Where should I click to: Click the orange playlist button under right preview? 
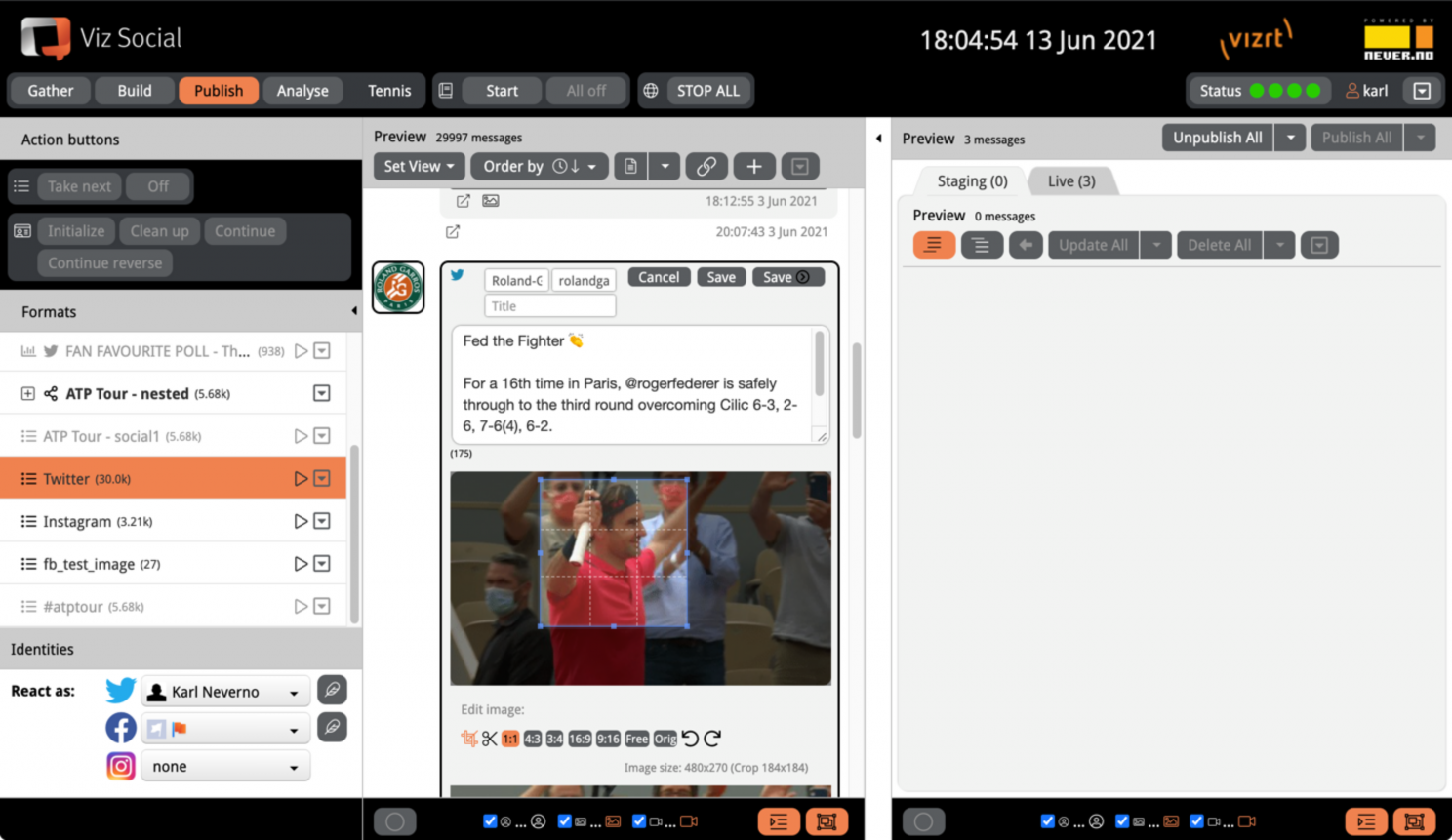[1366, 822]
